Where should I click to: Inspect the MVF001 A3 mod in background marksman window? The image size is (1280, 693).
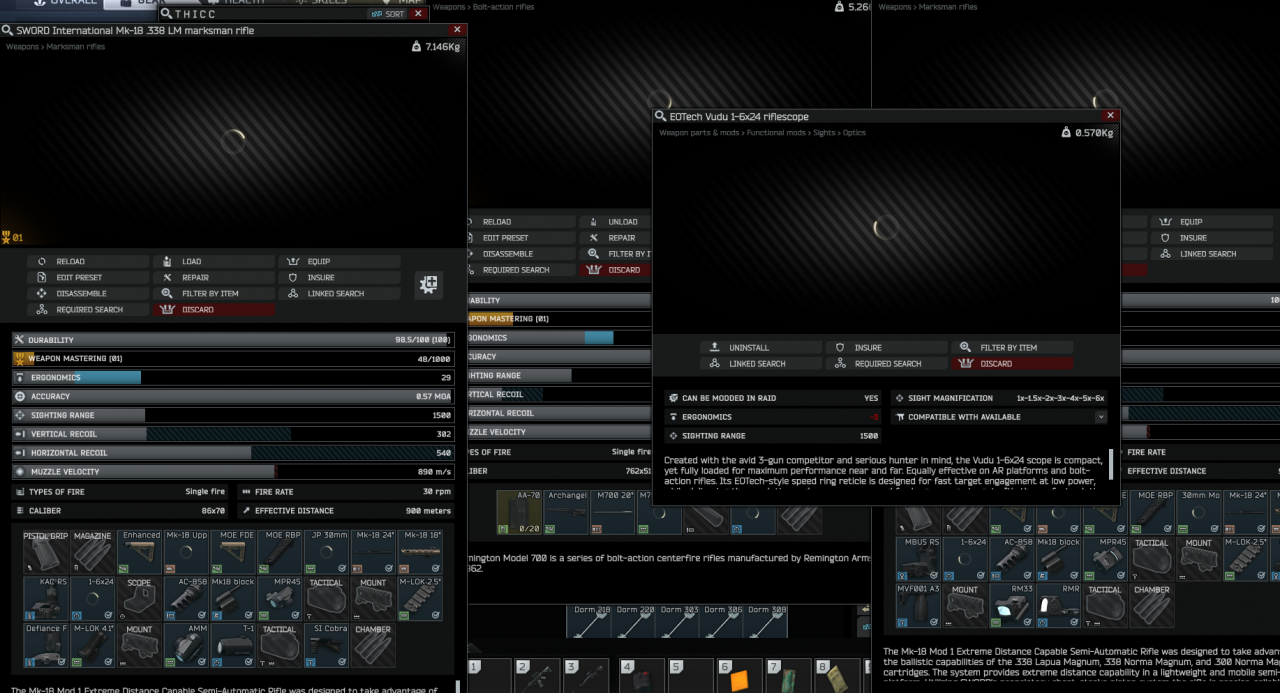coord(918,606)
